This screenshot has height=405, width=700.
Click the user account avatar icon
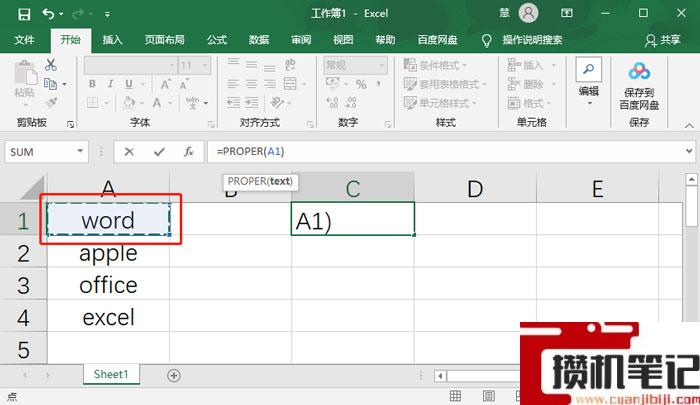tap(528, 13)
